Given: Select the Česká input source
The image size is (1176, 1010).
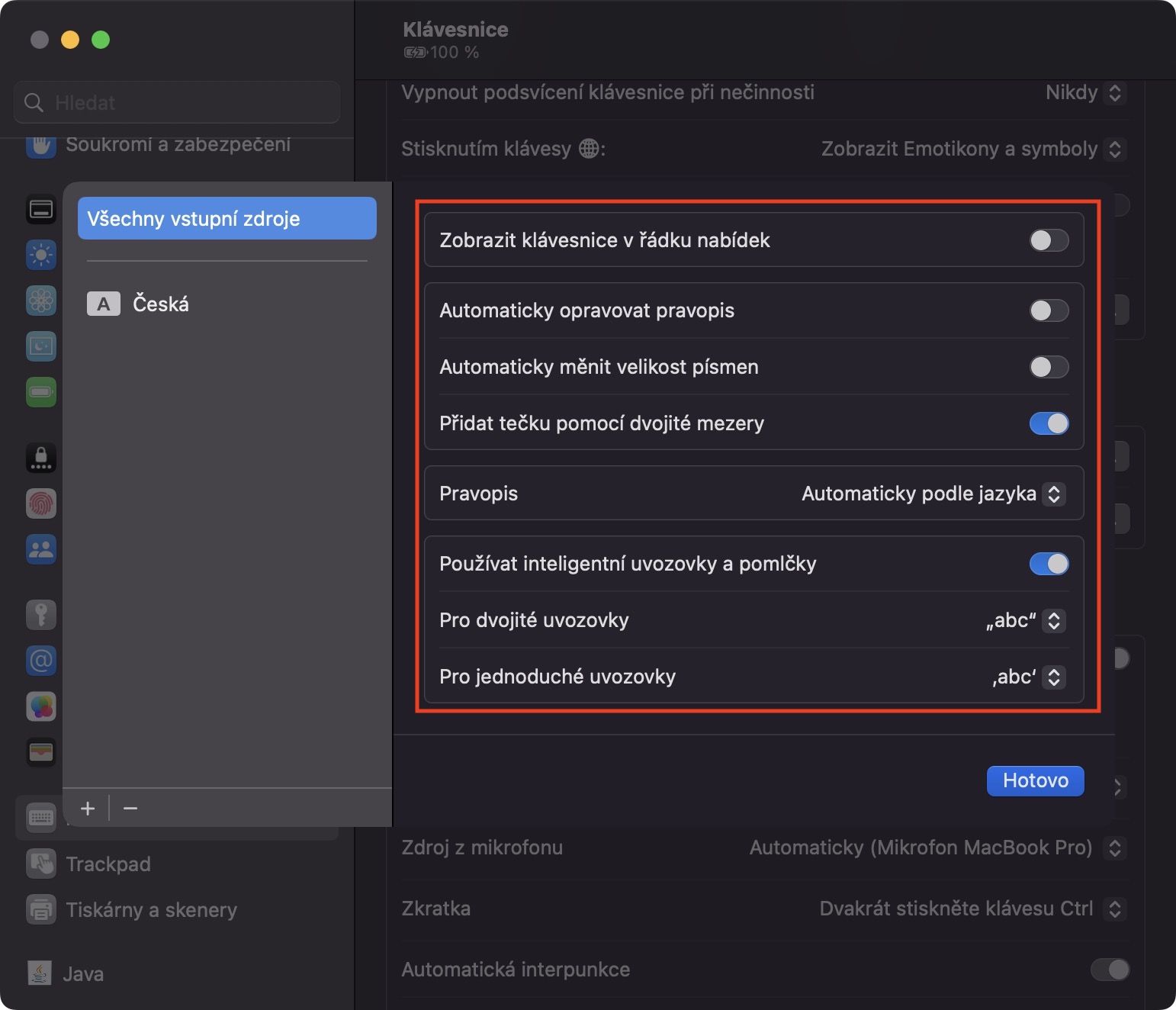Looking at the screenshot, I should coord(161,304).
